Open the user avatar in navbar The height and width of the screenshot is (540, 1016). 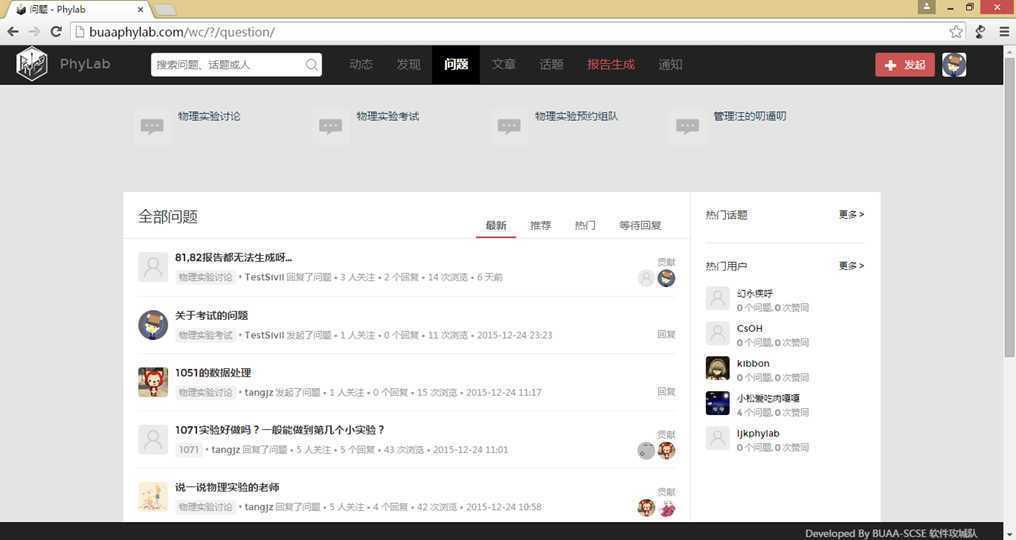(x=954, y=65)
